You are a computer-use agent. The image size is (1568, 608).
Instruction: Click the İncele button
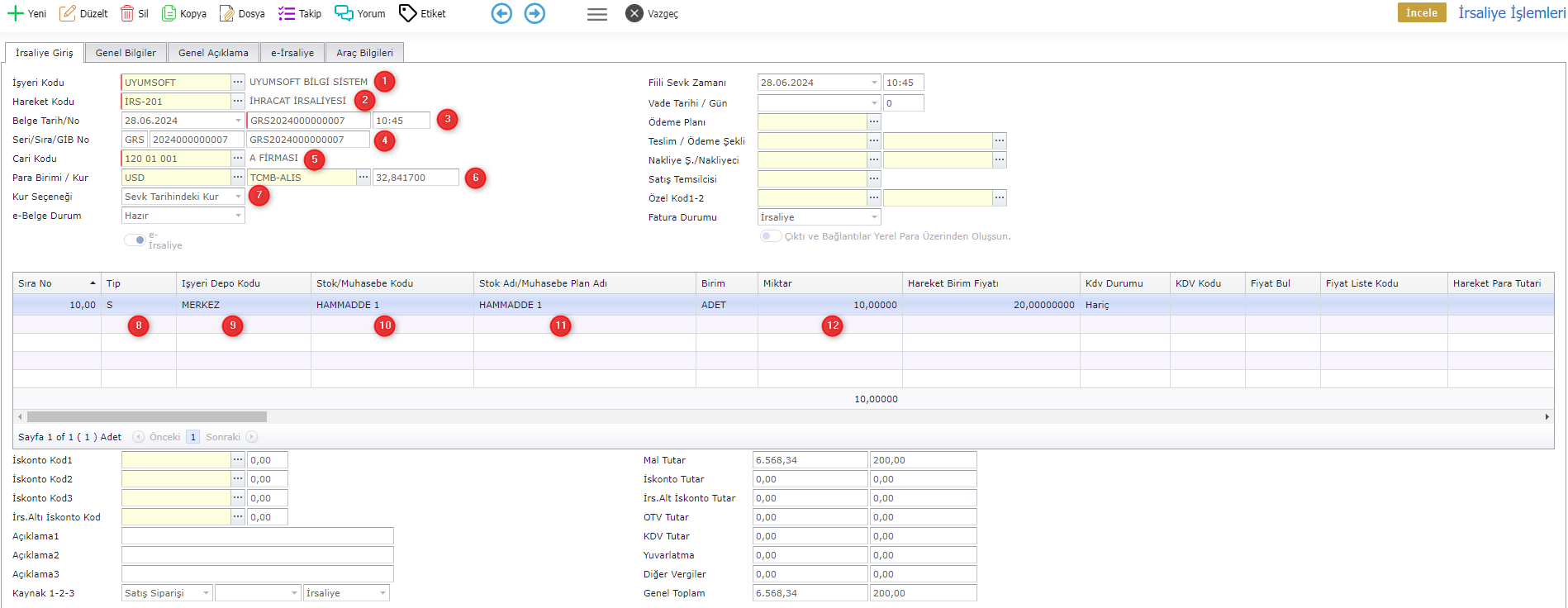click(1422, 12)
